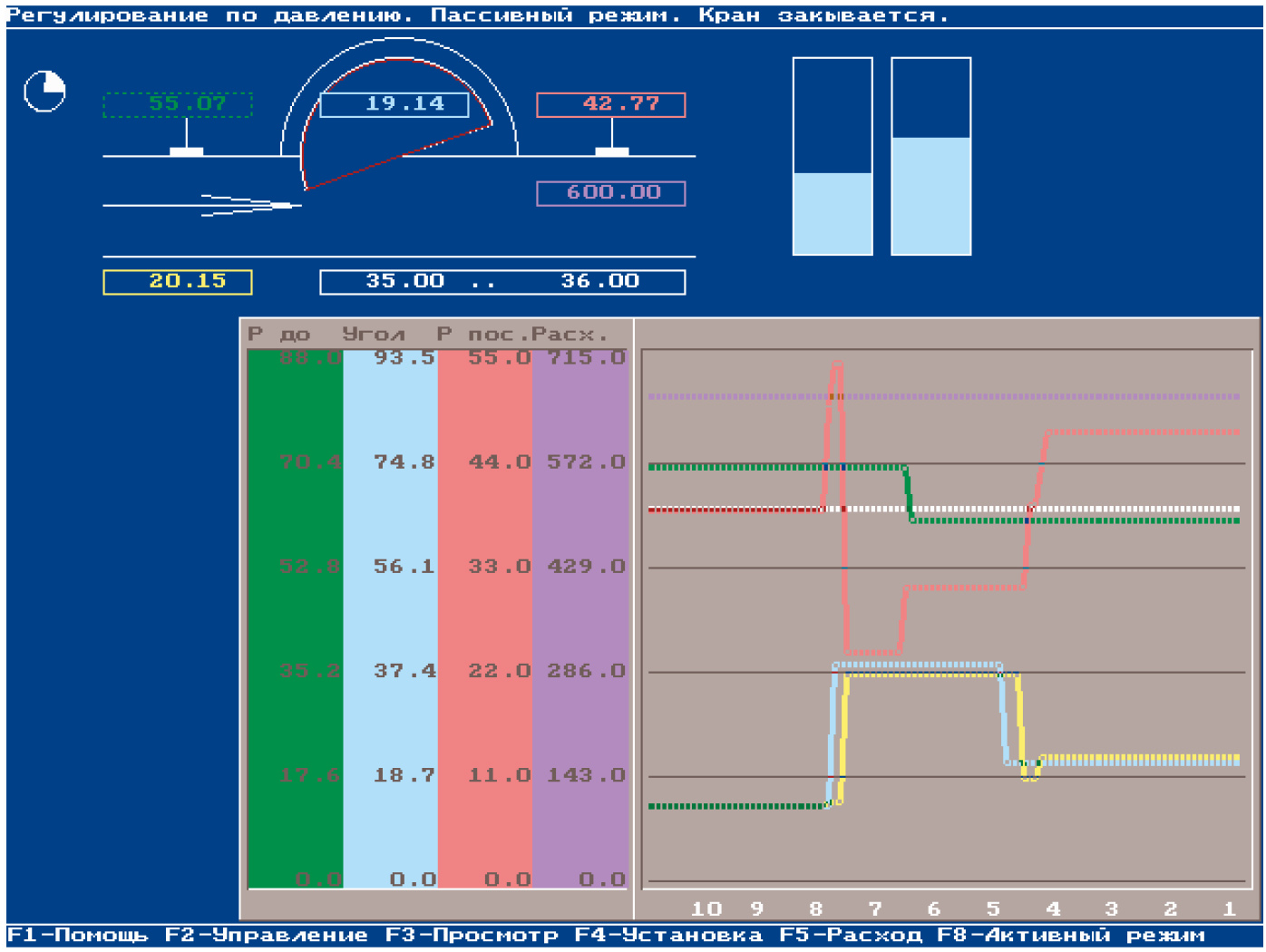Click the right tank level bar
Screen dimensions: 1266x952
[931, 157]
